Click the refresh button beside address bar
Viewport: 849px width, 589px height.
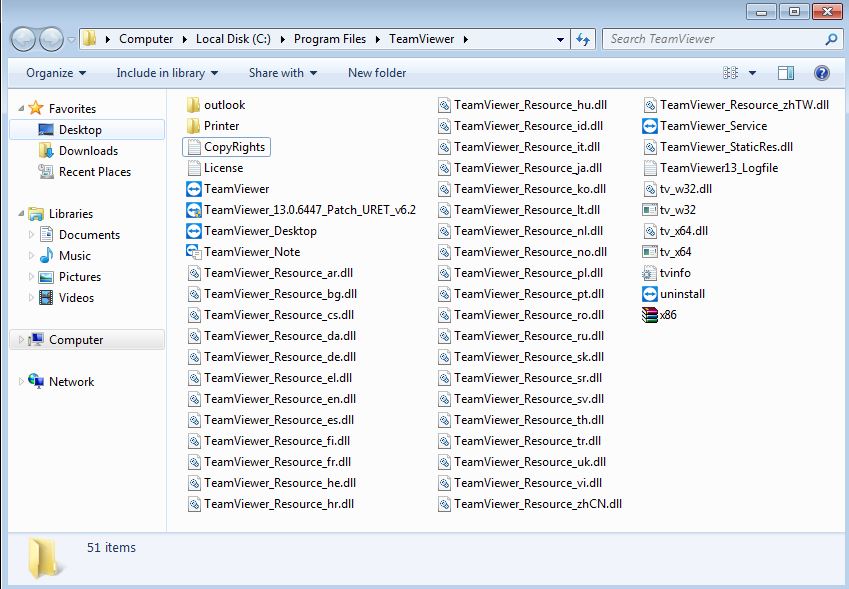[583, 39]
